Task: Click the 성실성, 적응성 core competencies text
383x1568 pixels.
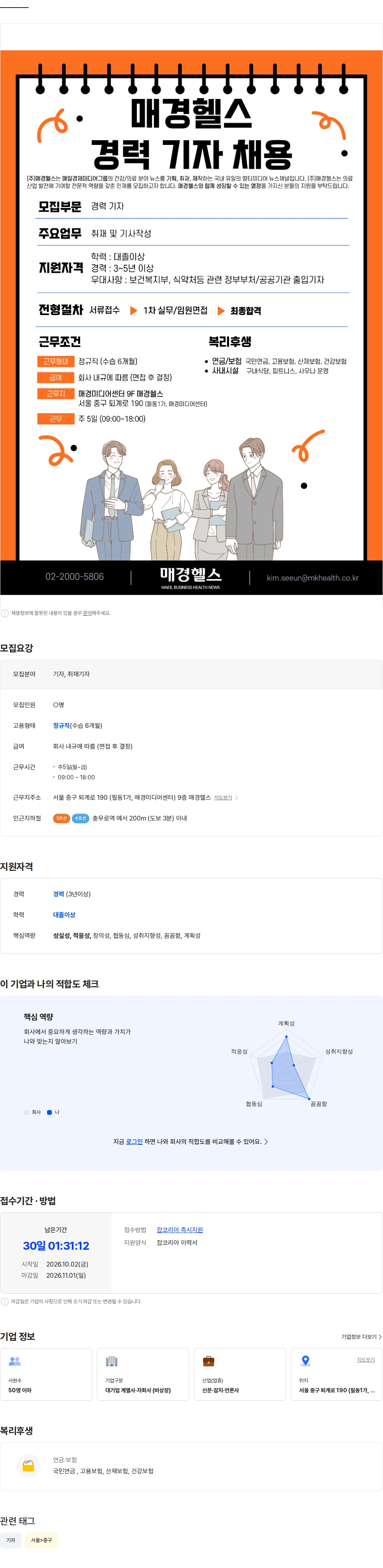Action: (72, 936)
